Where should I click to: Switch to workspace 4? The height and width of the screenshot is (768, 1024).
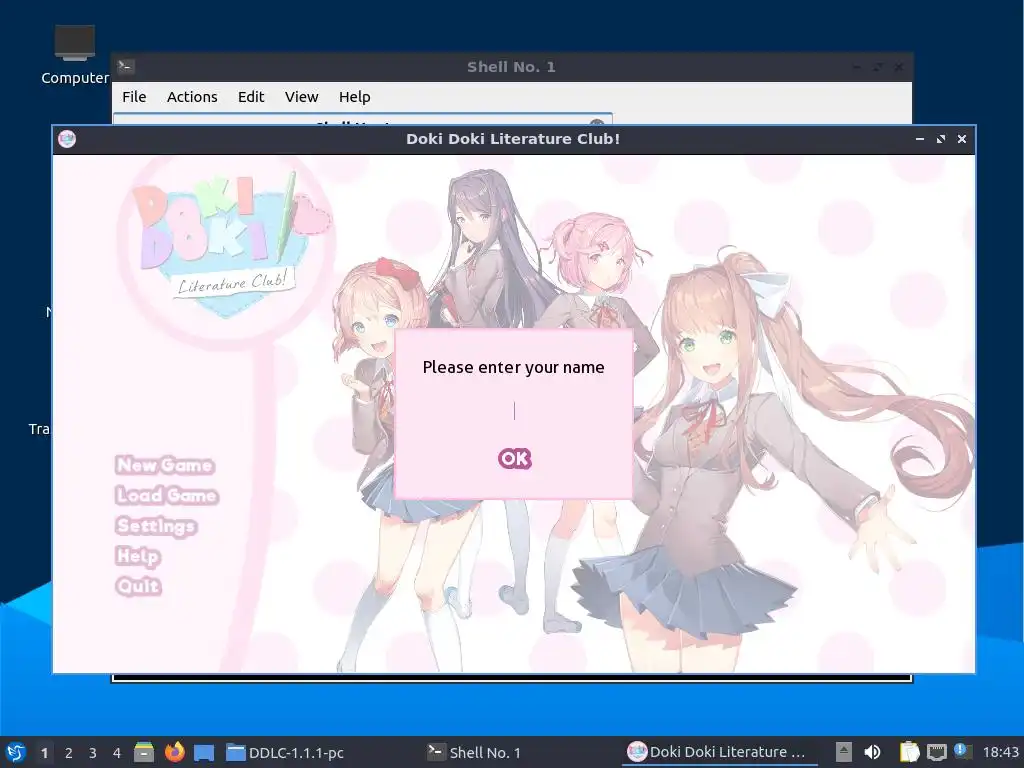coord(117,753)
